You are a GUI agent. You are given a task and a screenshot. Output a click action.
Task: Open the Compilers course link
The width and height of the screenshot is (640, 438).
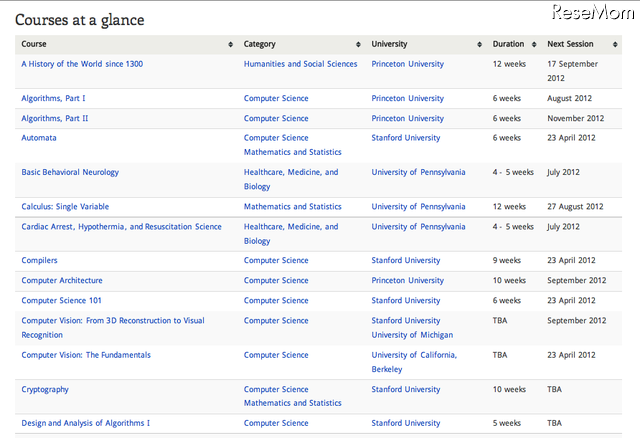pyautogui.click(x=39, y=260)
